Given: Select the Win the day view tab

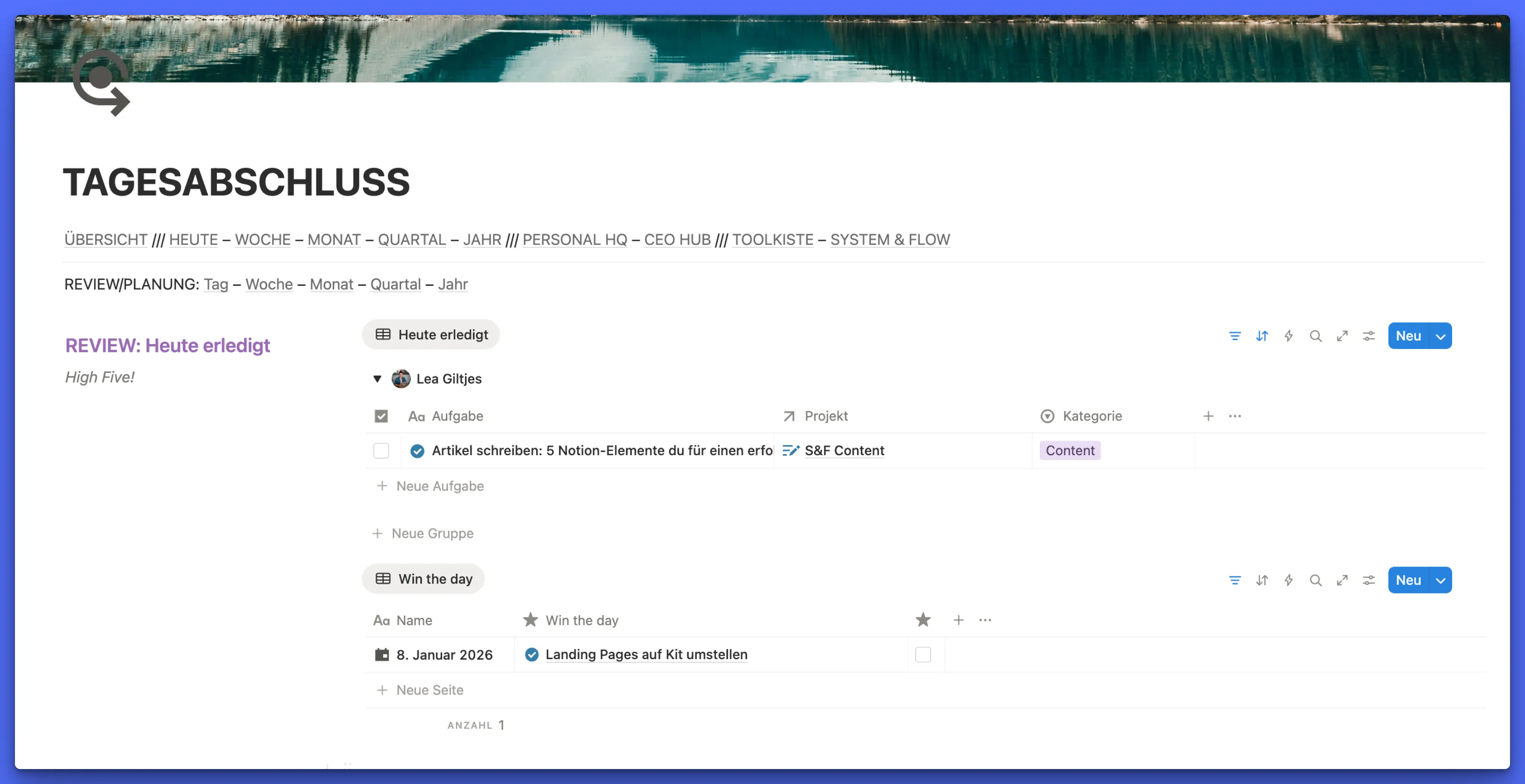Looking at the screenshot, I should coord(423,579).
